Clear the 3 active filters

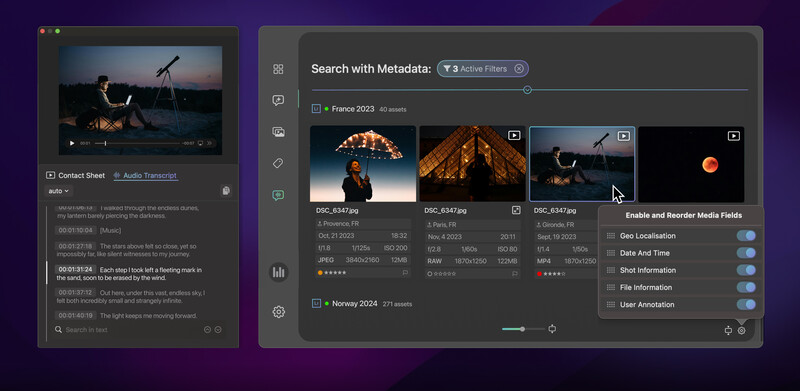pyautogui.click(x=519, y=69)
